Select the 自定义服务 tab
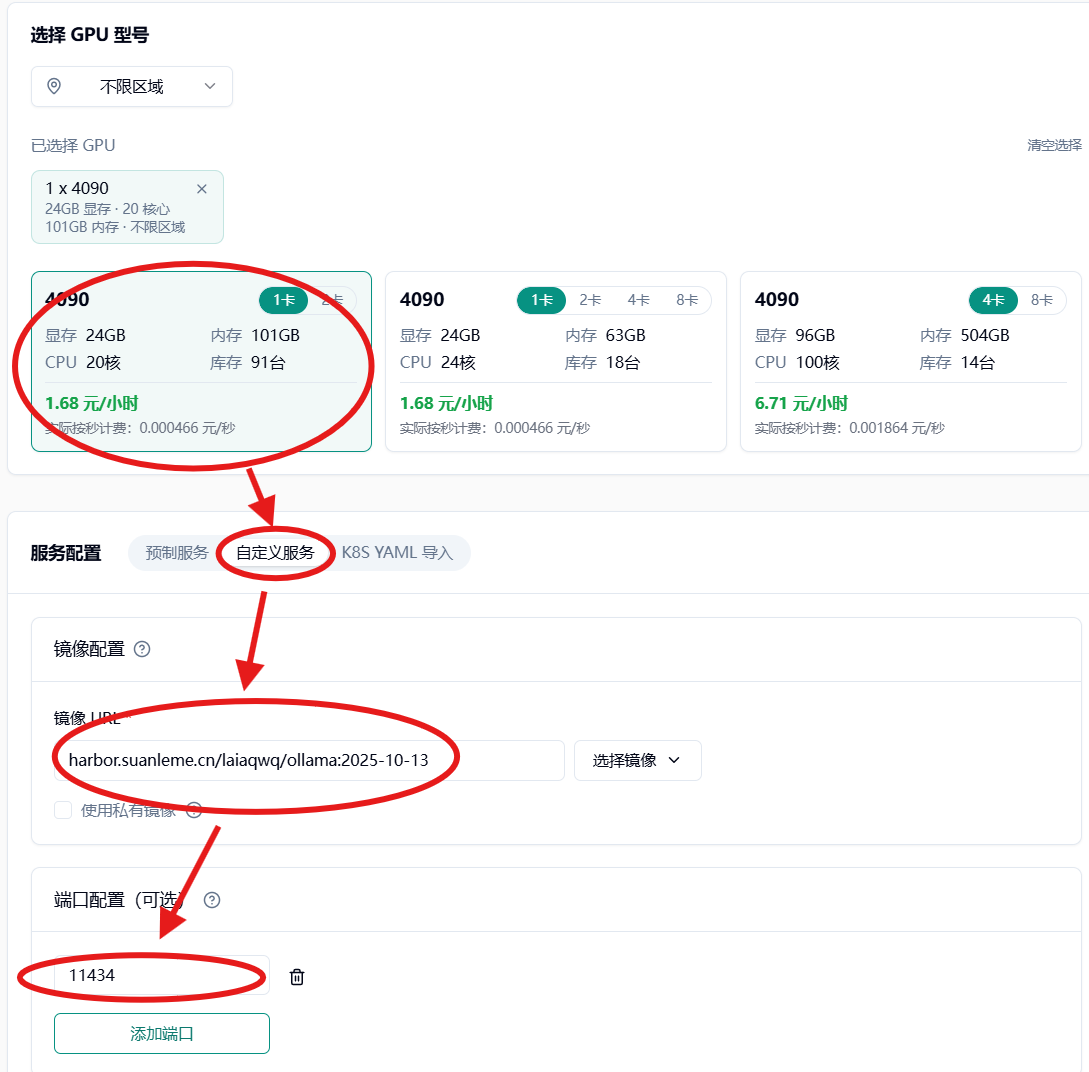Image resolution: width=1089 pixels, height=1072 pixels. pyautogui.click(x=275, y=553)
